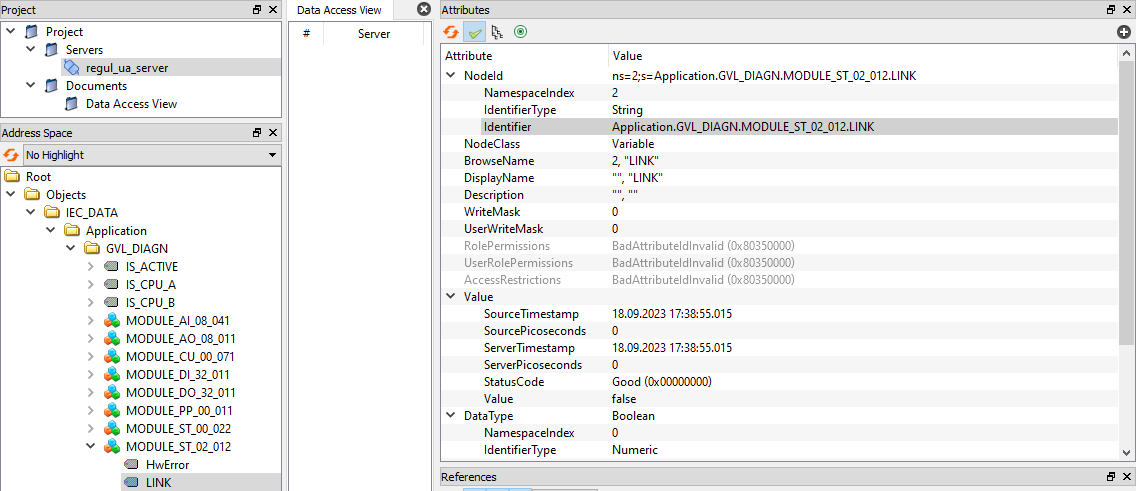Screen dimensions: 1136x491
Task: Refresh the Address Space with the orange icon
Action: (x=11, y=155)
